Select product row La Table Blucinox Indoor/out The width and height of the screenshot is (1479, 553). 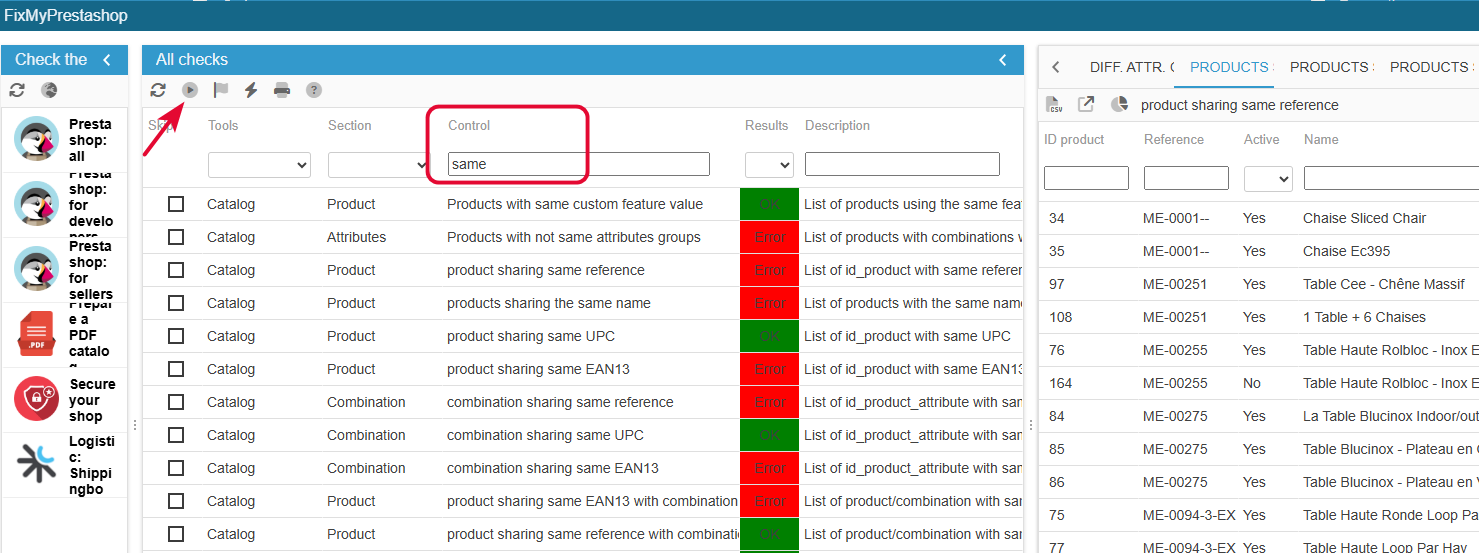click(x=1259, y=416)
